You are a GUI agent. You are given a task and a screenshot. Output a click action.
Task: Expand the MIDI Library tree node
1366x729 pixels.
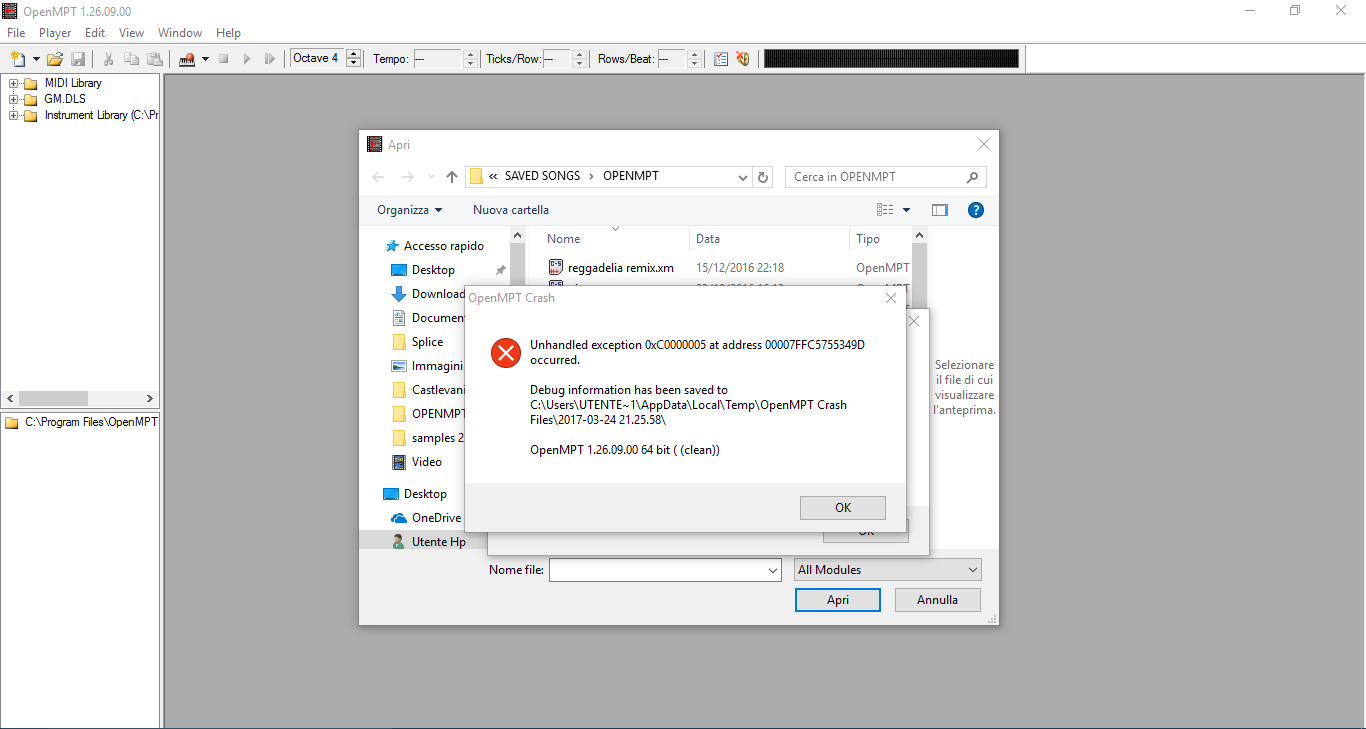tap(13, 83)
